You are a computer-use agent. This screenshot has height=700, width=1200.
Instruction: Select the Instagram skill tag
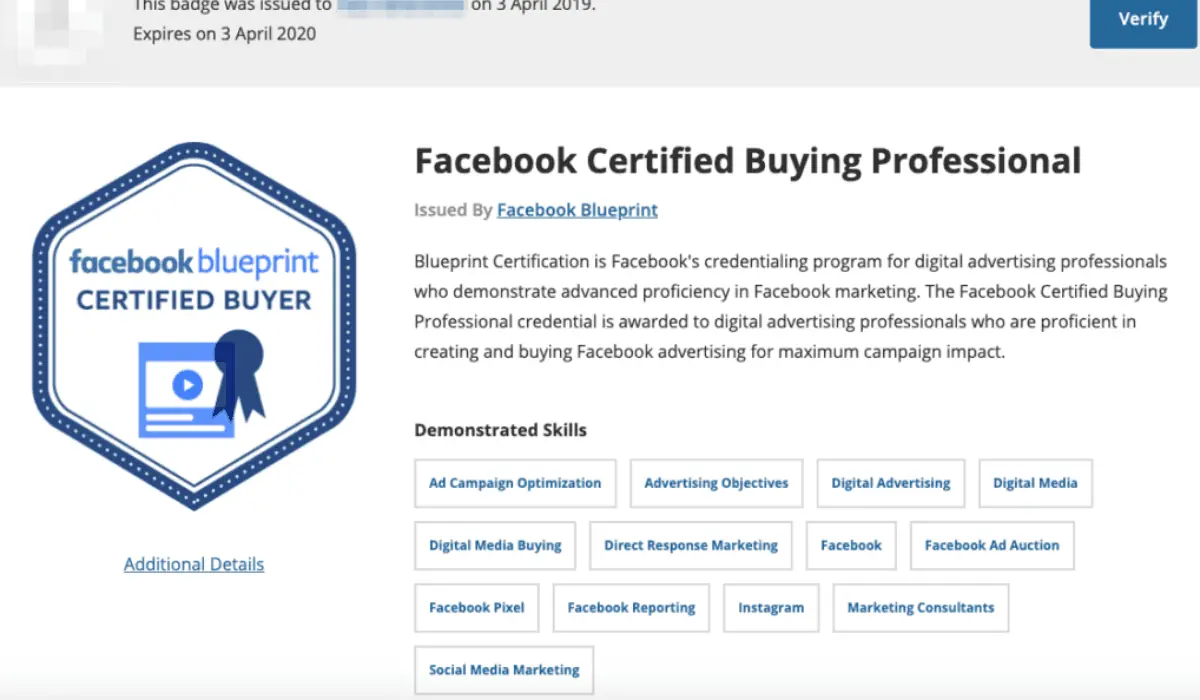click(771, 607)
